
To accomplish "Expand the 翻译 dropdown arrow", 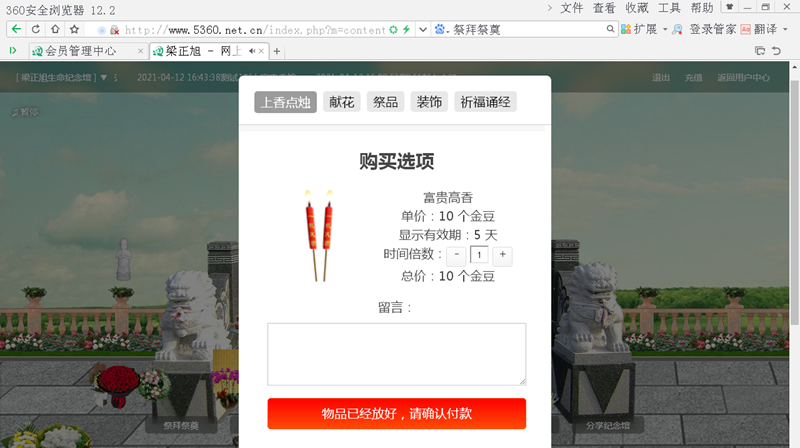I will coord(786,29).
